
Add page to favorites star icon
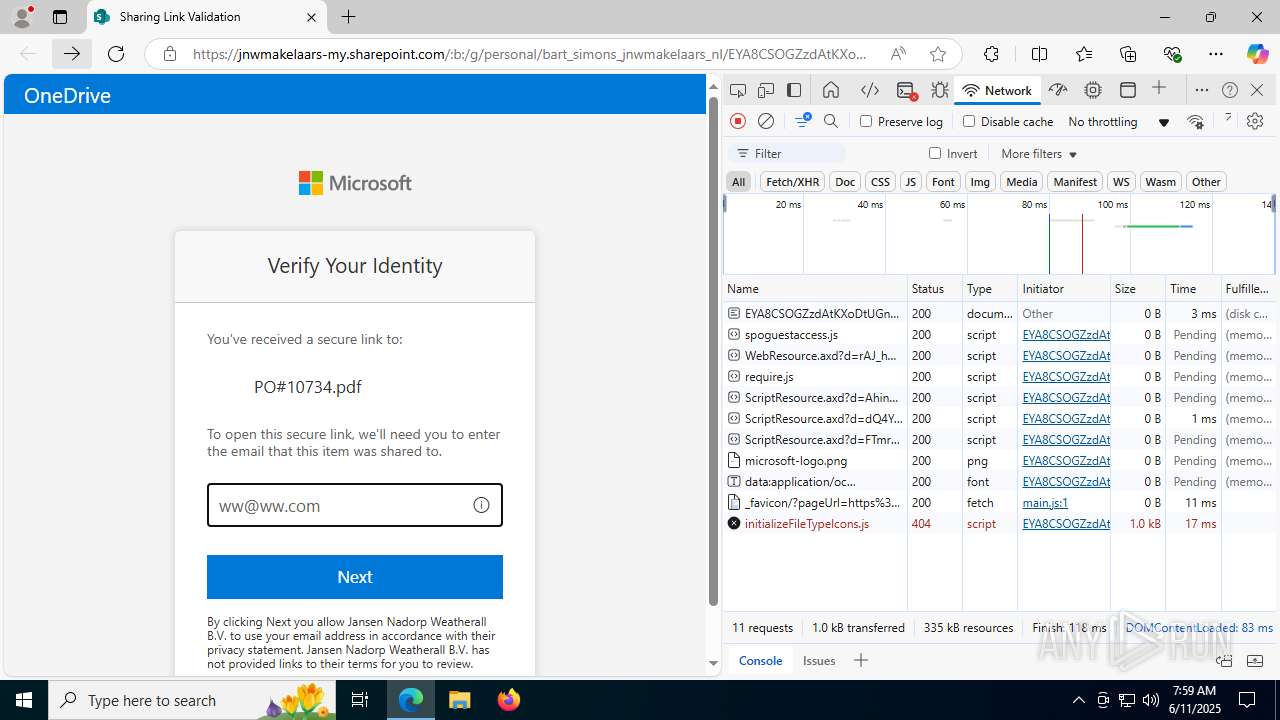point(937,54)
